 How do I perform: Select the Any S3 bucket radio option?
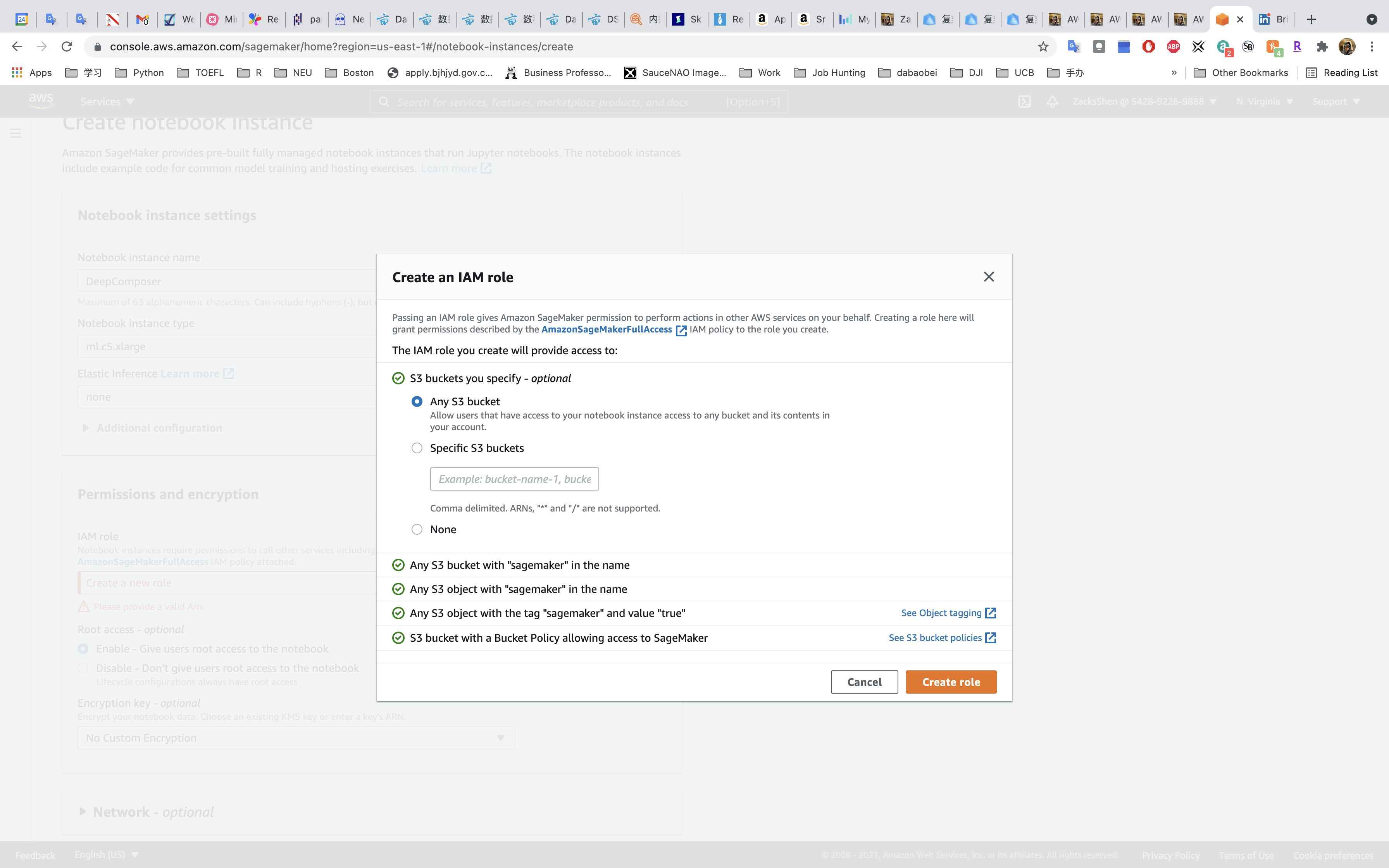417,401
